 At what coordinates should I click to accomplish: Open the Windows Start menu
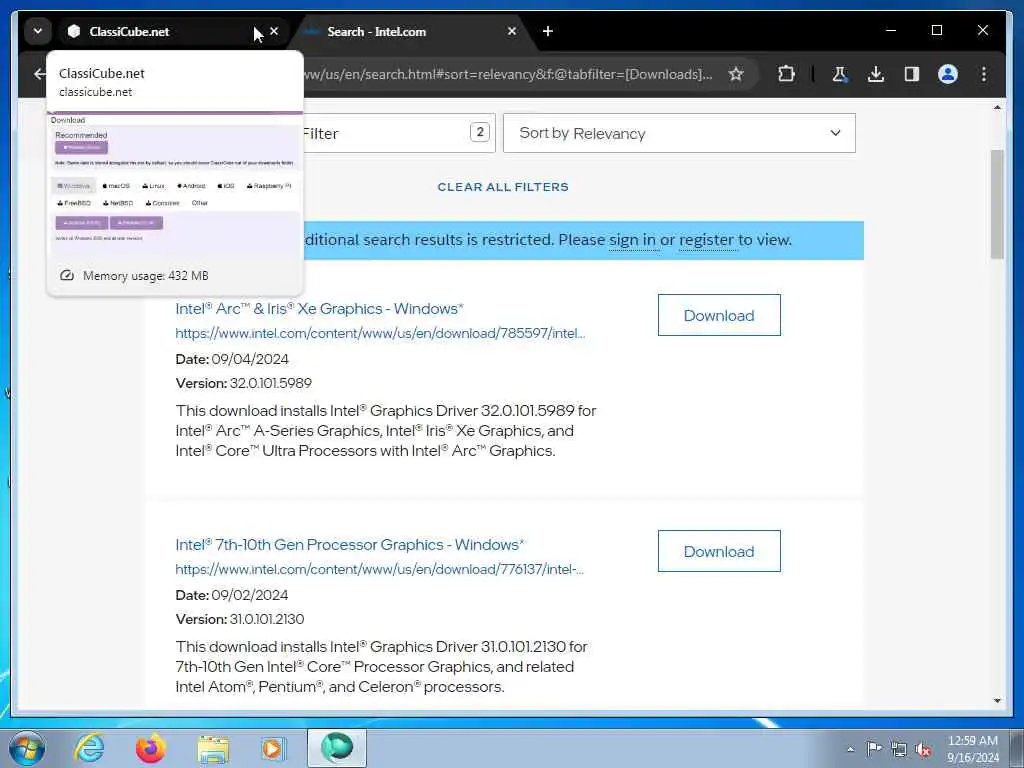[27, 748]
